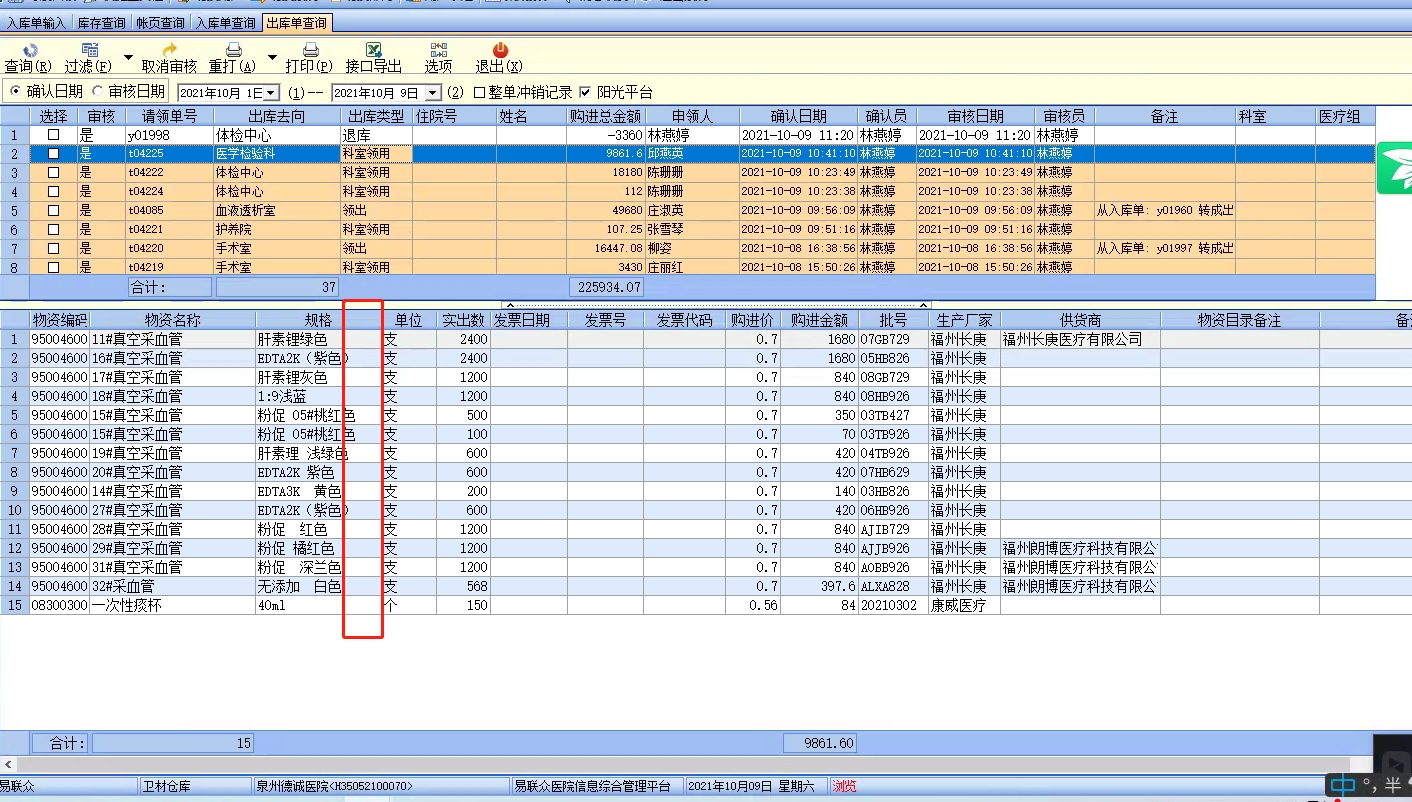Click the 取消审核 cancel-audit icon
This screenshot has width=1412, height=802.
click(x=169, y=50)
